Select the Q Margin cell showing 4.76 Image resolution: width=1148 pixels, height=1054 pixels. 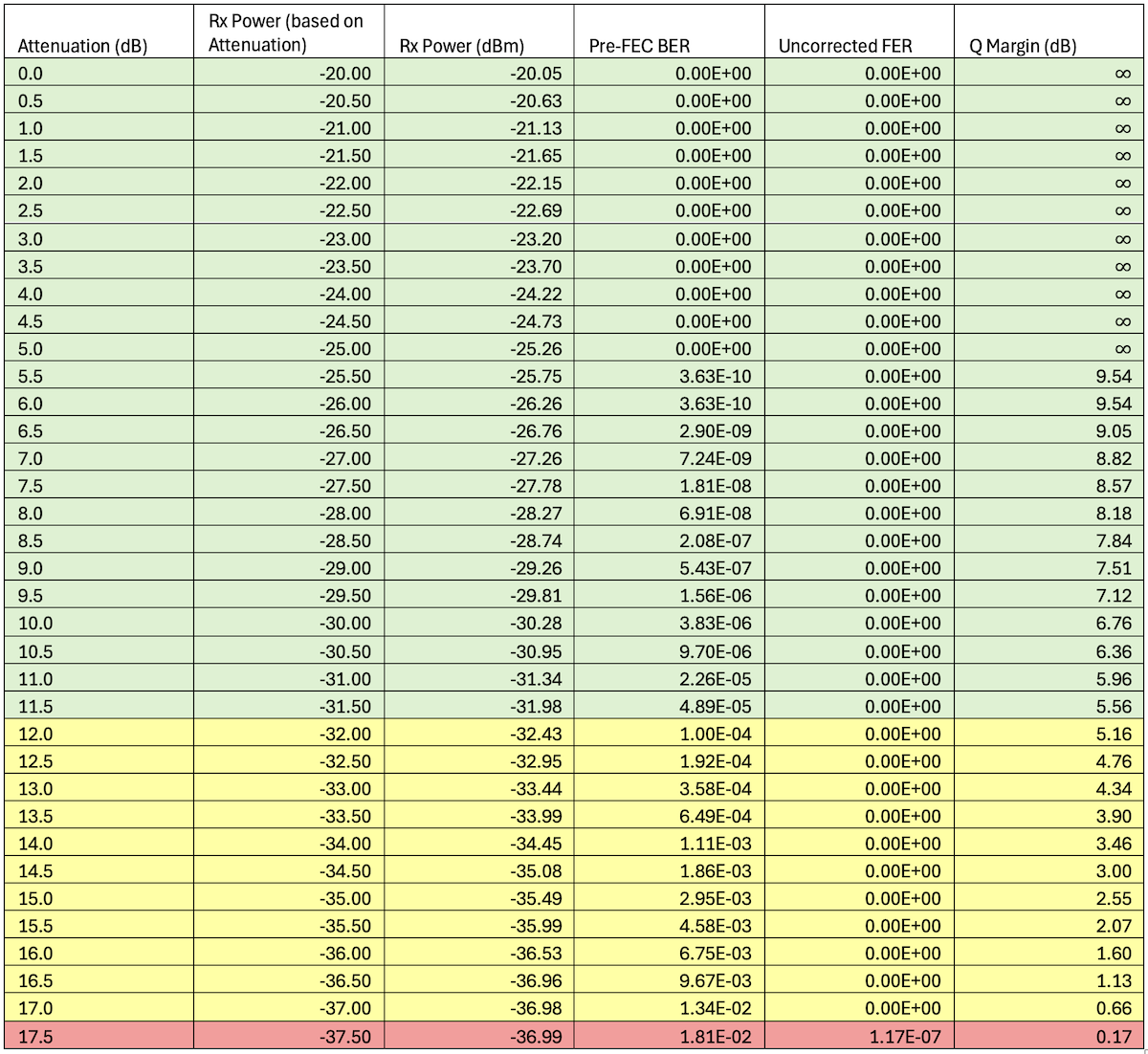1049,761
